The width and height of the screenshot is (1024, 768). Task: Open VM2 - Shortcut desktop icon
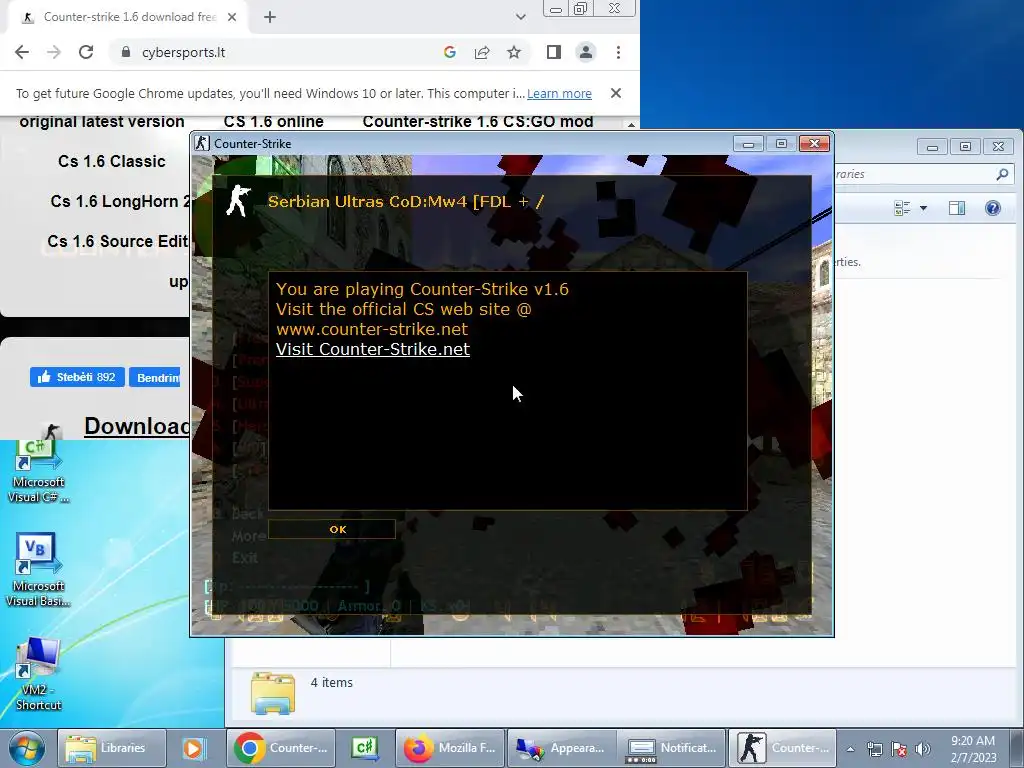point(38,674)
